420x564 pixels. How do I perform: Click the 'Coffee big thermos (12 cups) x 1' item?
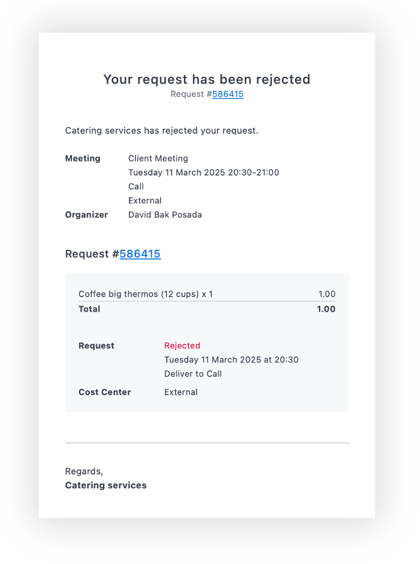point(146,294)
